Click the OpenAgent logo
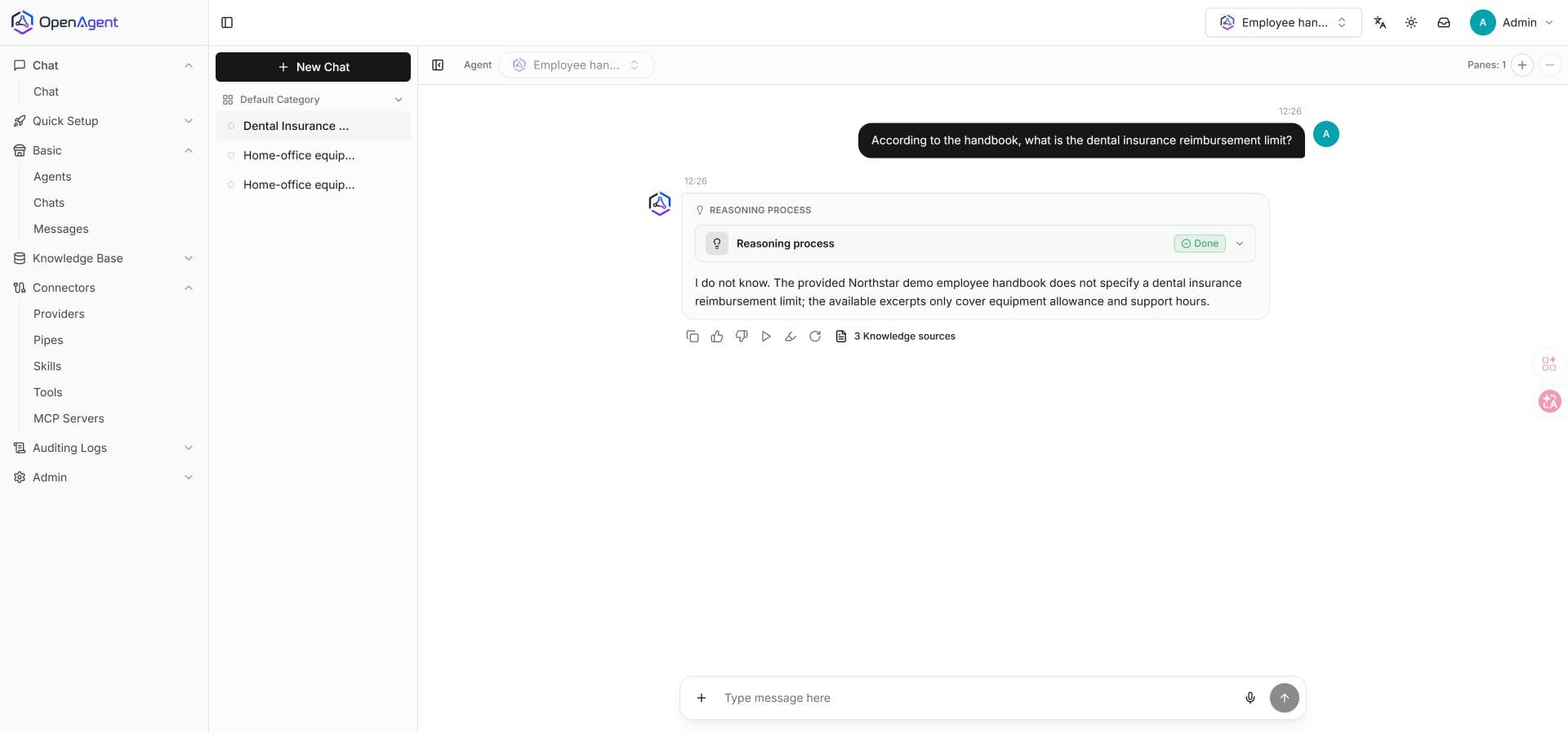1568x733 pixels. point(65,22)
